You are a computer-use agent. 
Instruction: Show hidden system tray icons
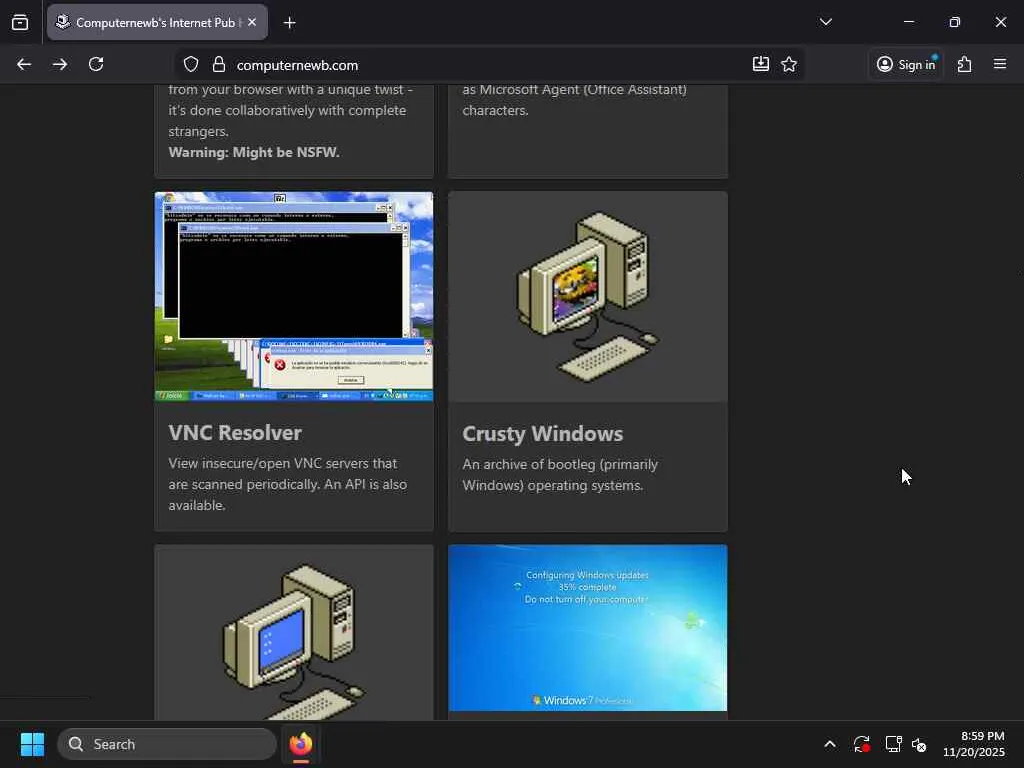[x=829, y=744]
